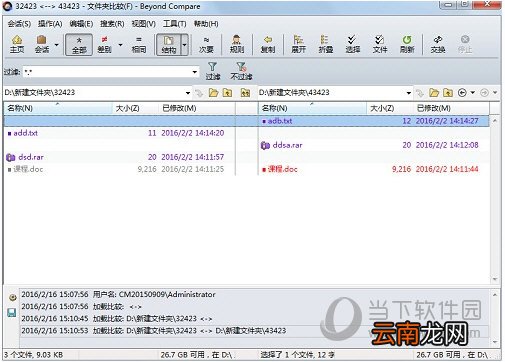Open the dropdown arrow beside 会话 button
This screenshot has width=505, height=362.
(56, 45)
